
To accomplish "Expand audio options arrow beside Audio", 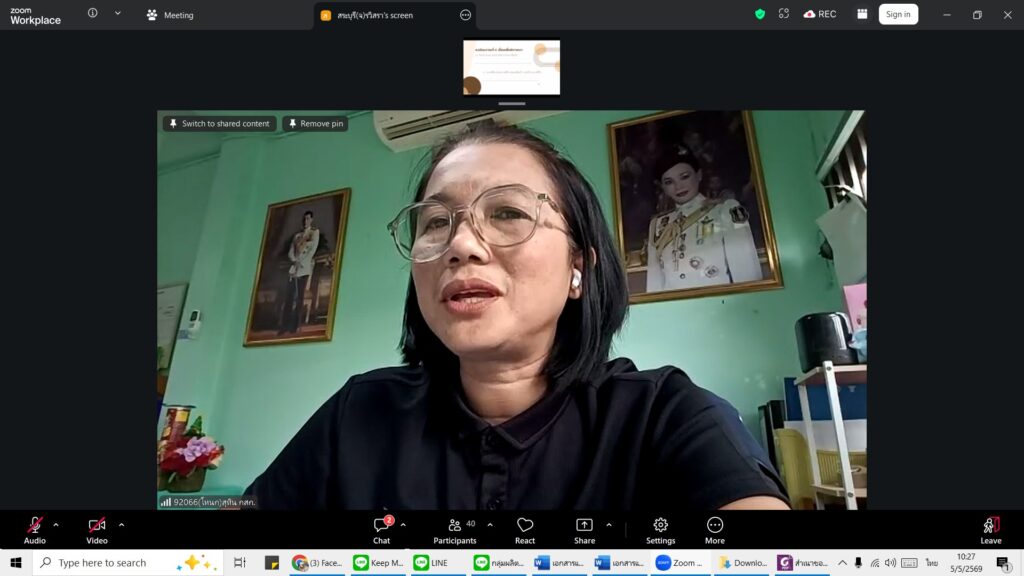I will click(56, 524).
